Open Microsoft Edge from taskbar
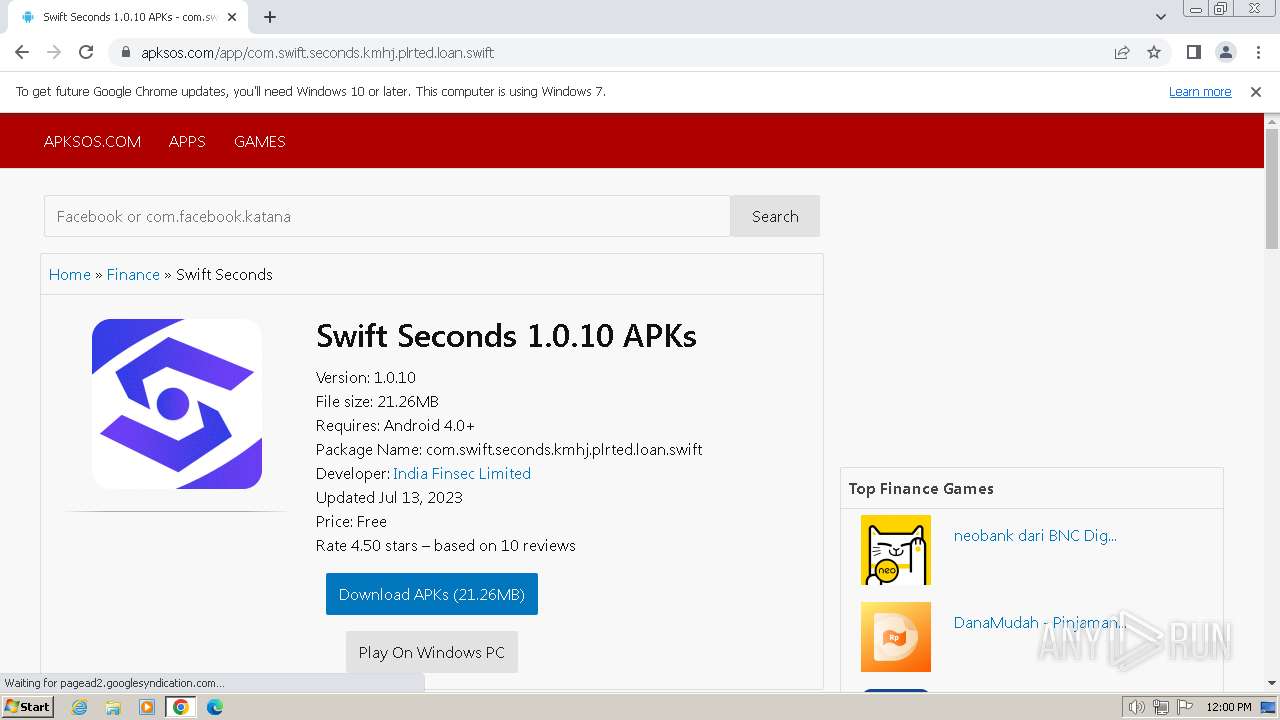Image resolution: width=1280 pixels, height=720 pixels. (215, 707)
